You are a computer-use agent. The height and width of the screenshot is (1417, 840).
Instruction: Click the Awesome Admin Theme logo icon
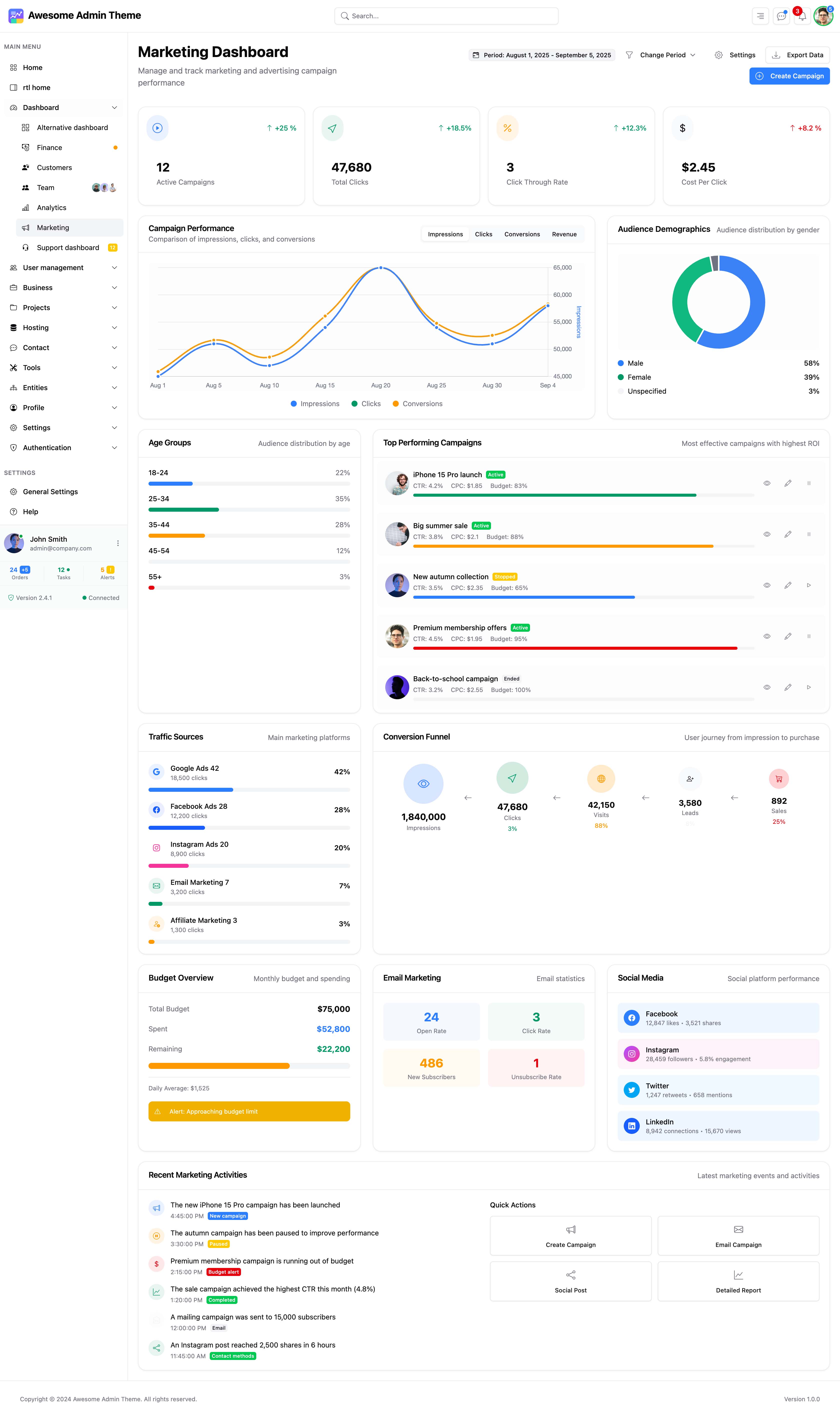(x=16, y=15)
